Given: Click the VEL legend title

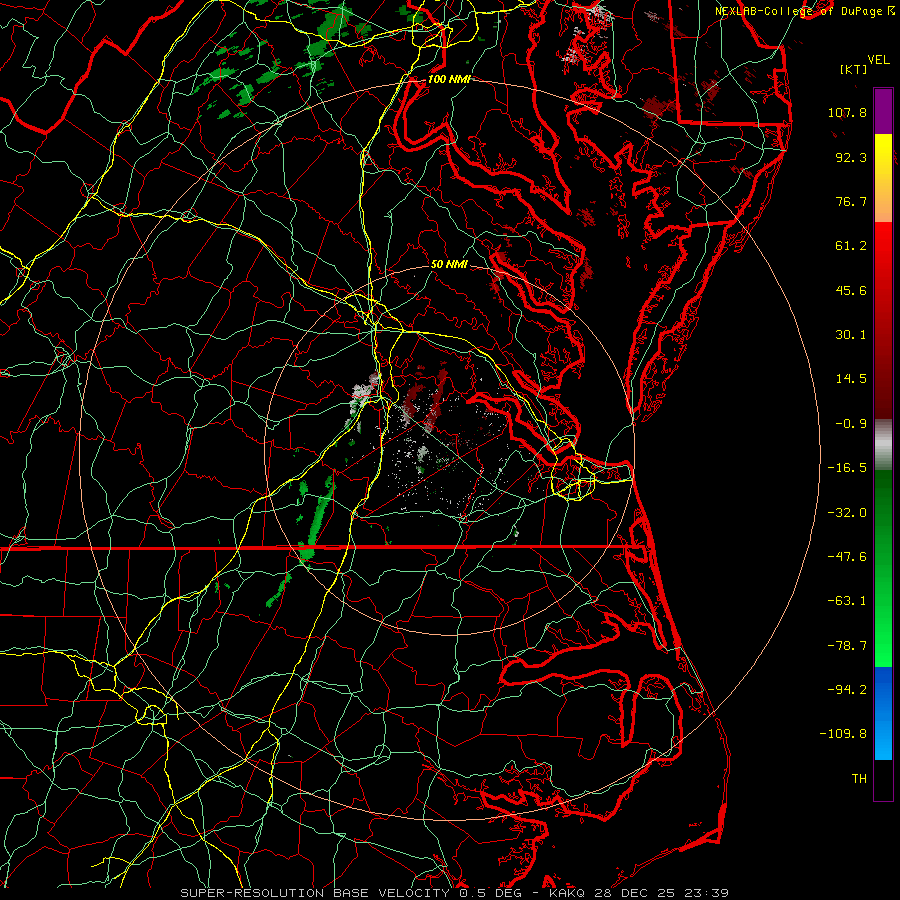Looking at the screenshot, I should 879,60.
